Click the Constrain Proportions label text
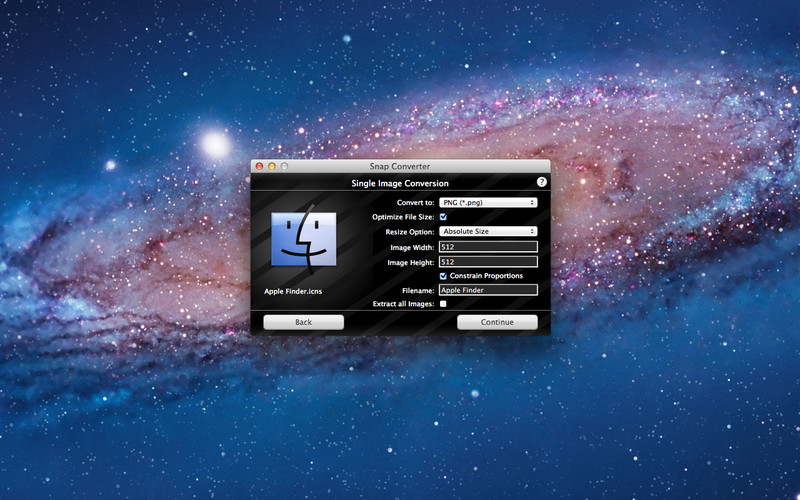This screenshot has height=500, width=800. click(486, 275)
